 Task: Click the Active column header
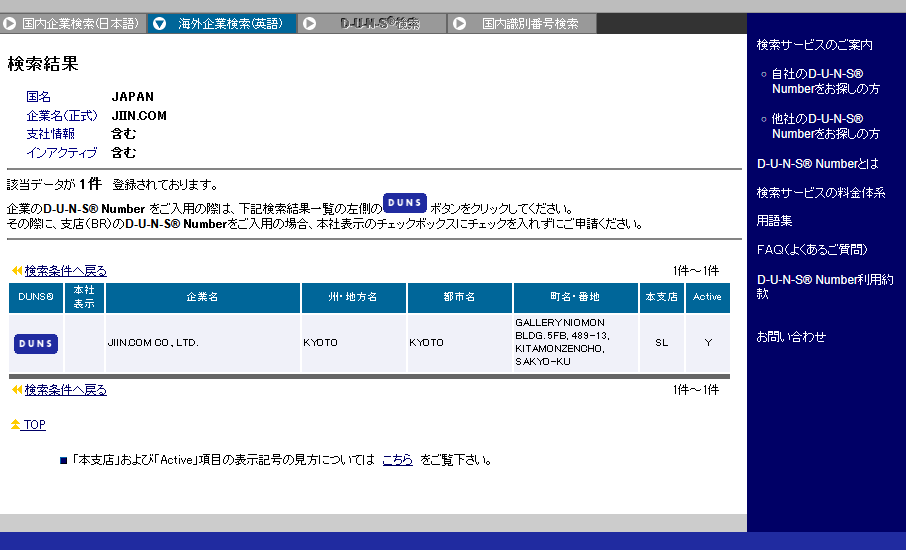pyautogui.click(x=707, y=297)
